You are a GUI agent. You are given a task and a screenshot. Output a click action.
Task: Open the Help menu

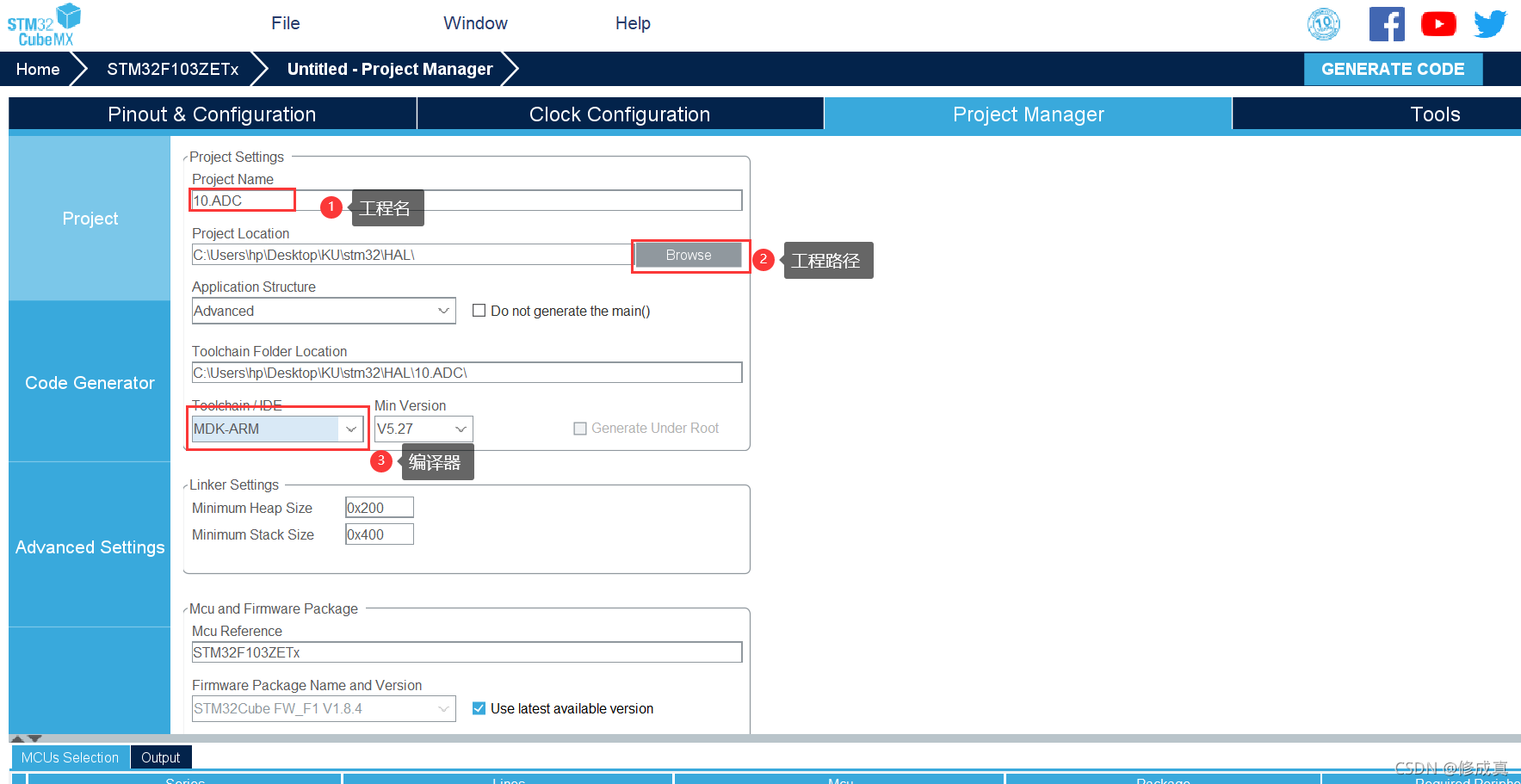click(x=633, y=23)
